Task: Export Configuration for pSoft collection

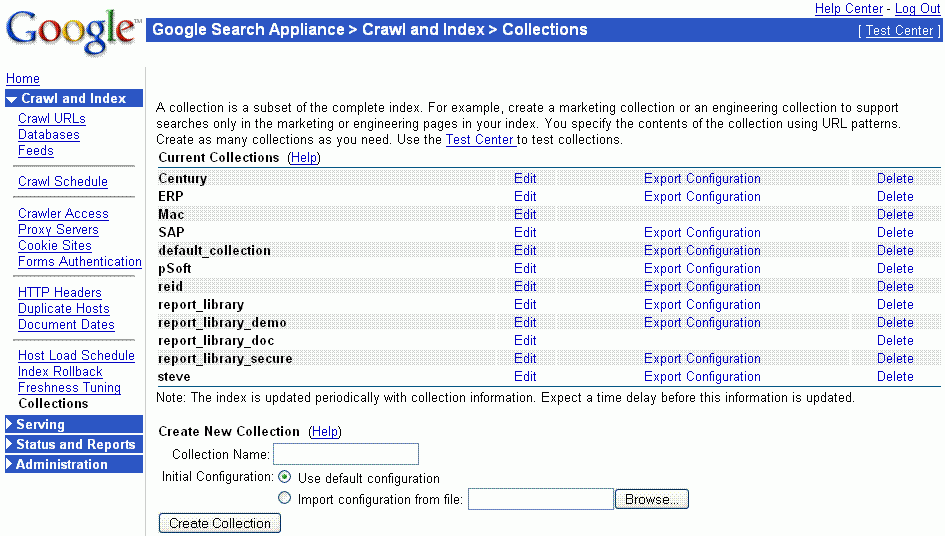Action: [702, 269]
